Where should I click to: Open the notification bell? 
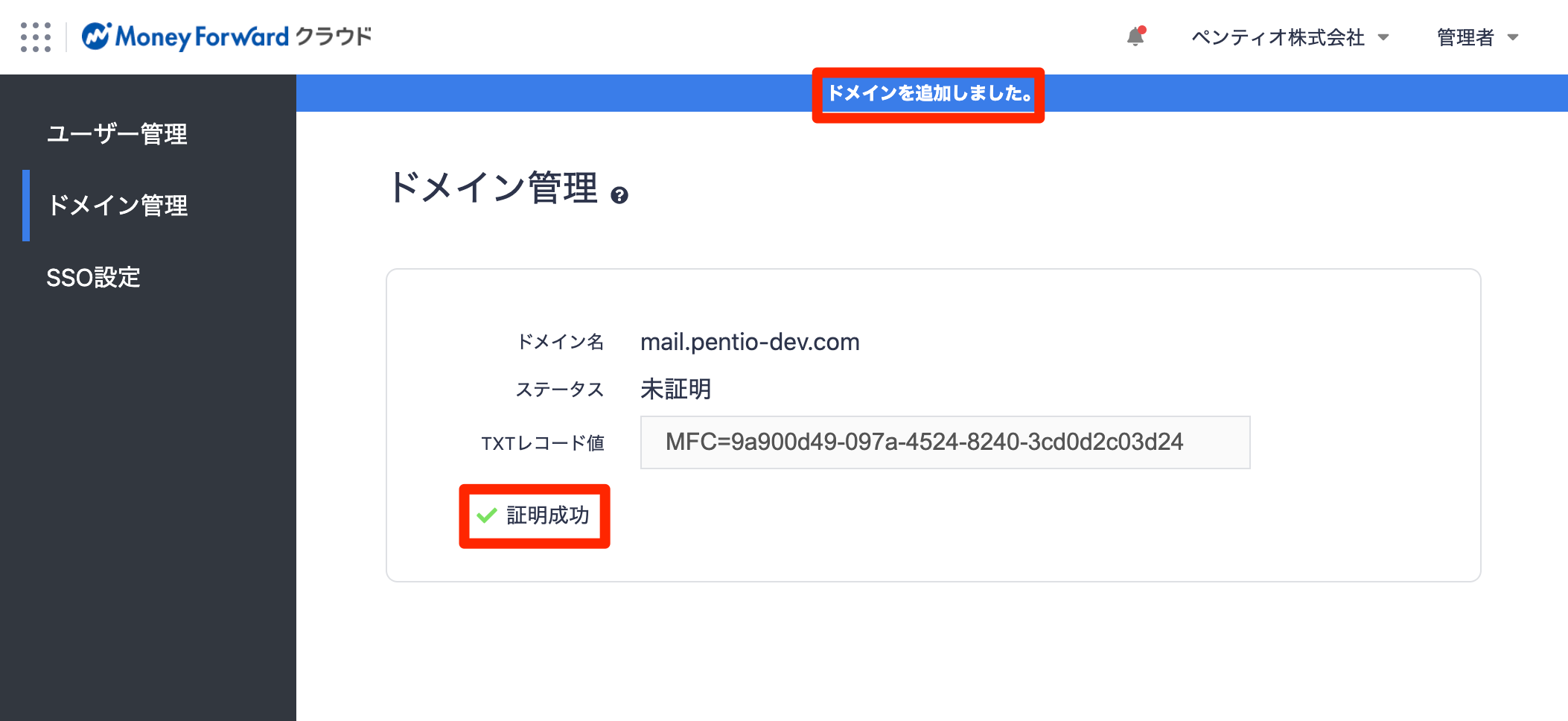[1135, 36]
